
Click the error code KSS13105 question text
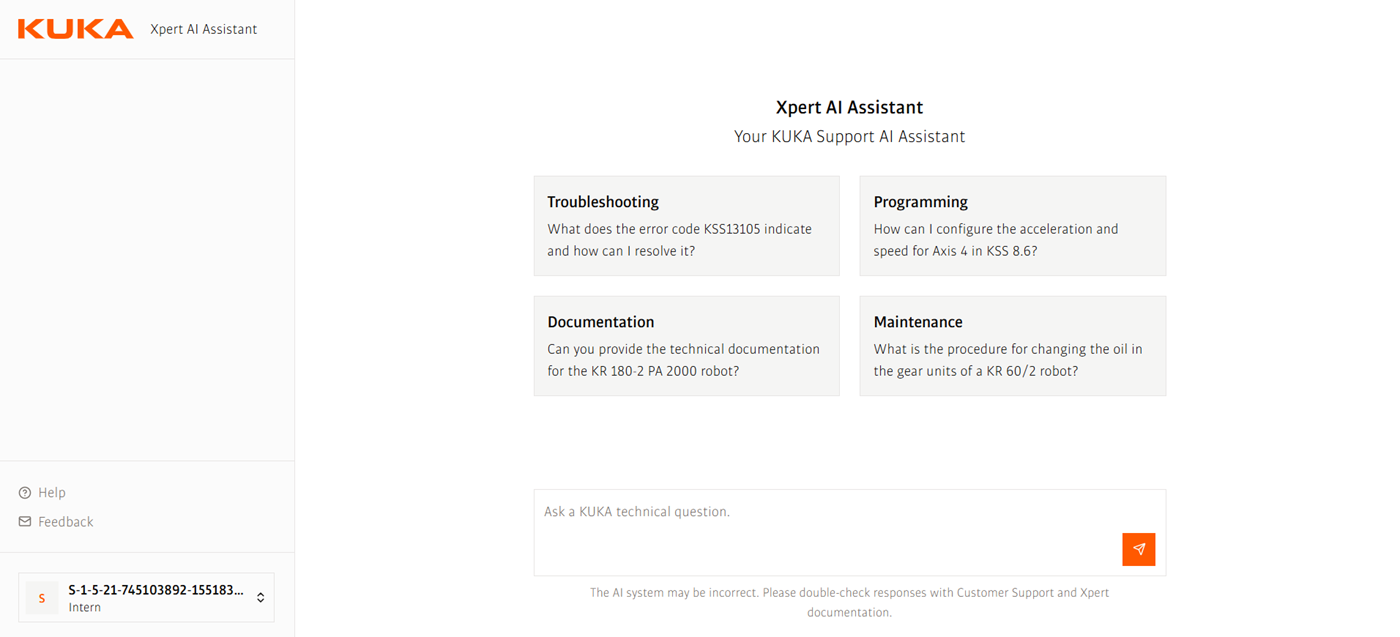[680, 240]
